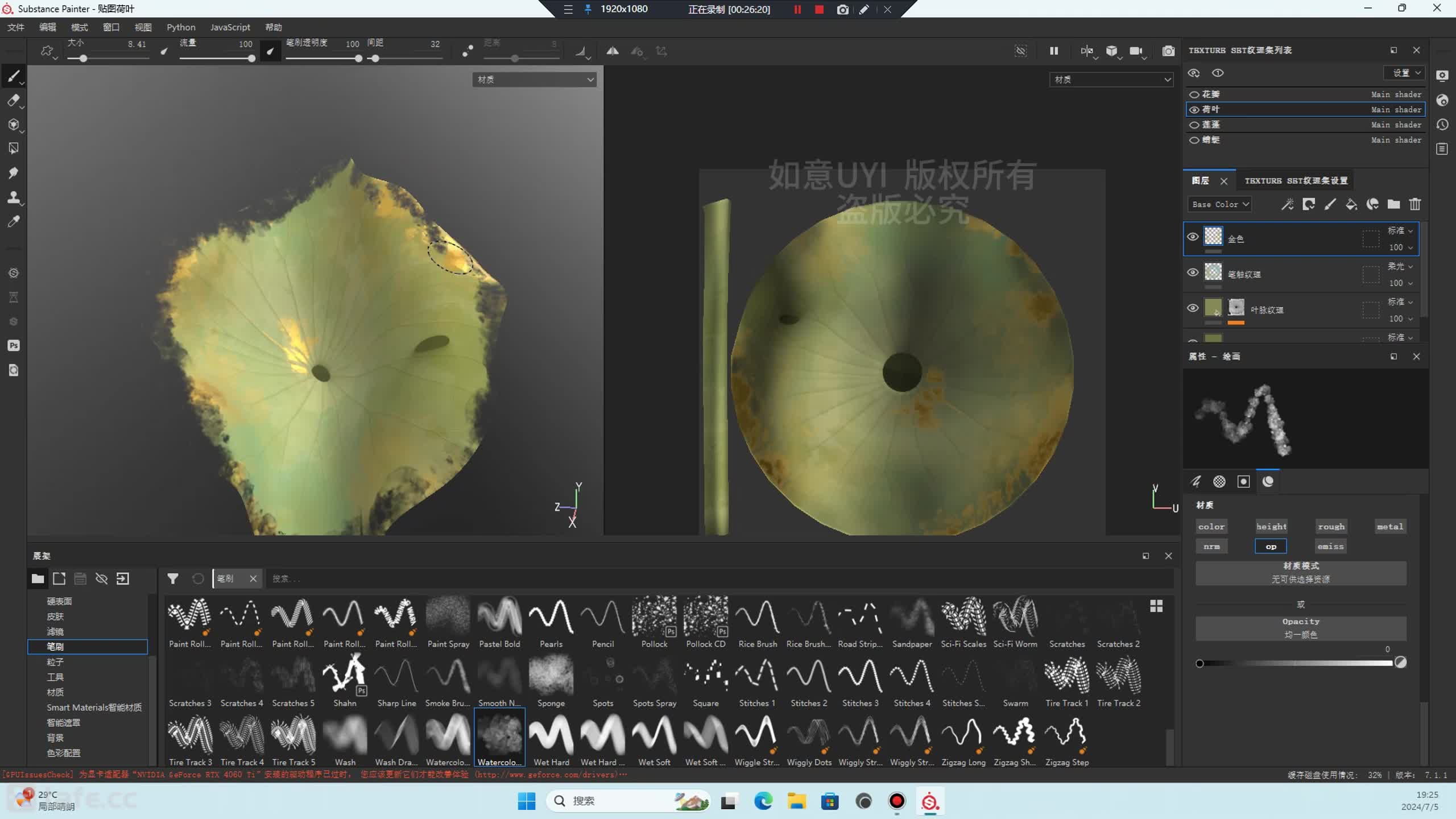Open the 3D/2D view mode cube icon
This screenshot has height=819, width=1456.
[1112, 51]
